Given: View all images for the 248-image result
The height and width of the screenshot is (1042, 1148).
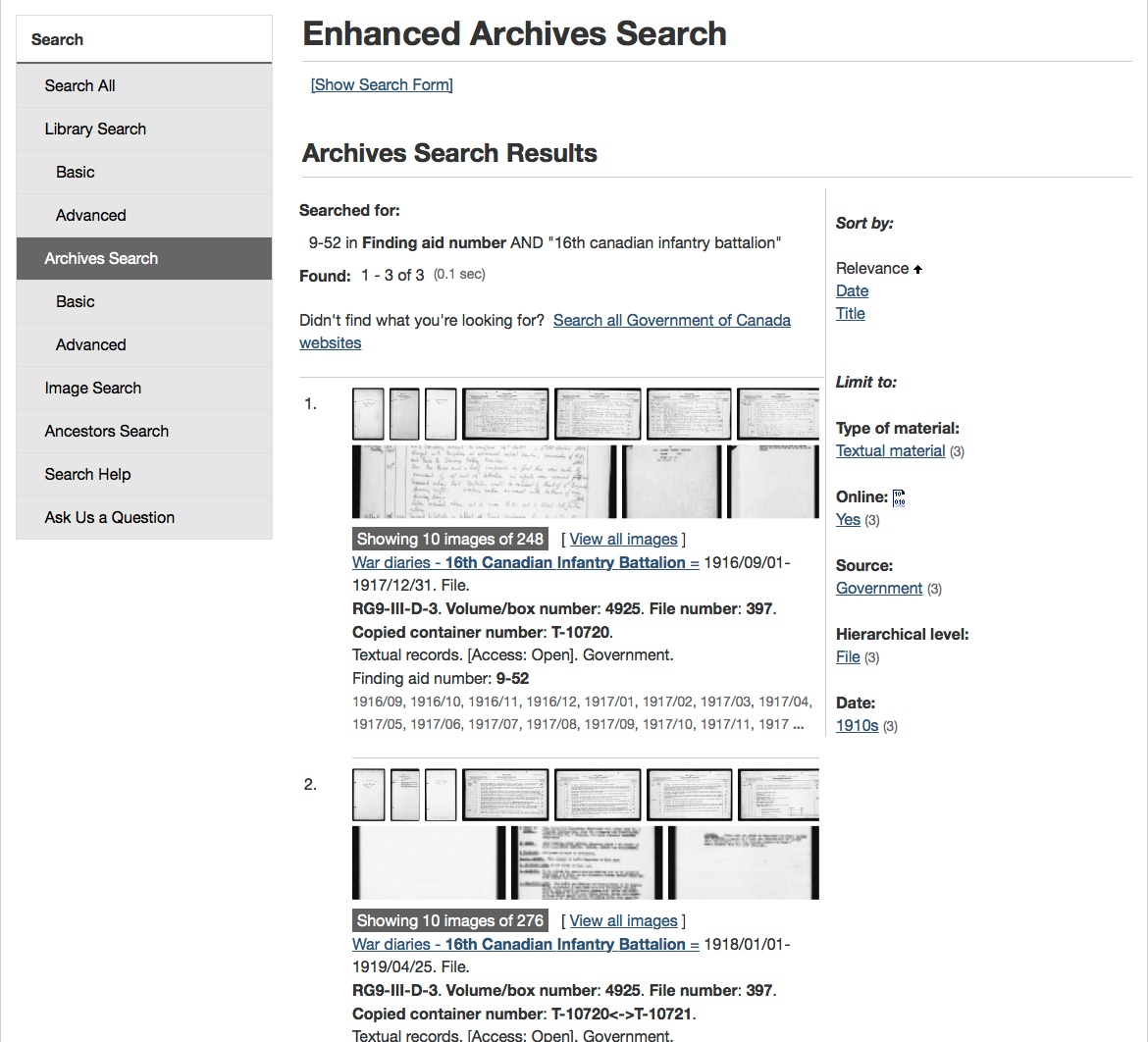Looking at the screenshot, I should pos(623,539).
